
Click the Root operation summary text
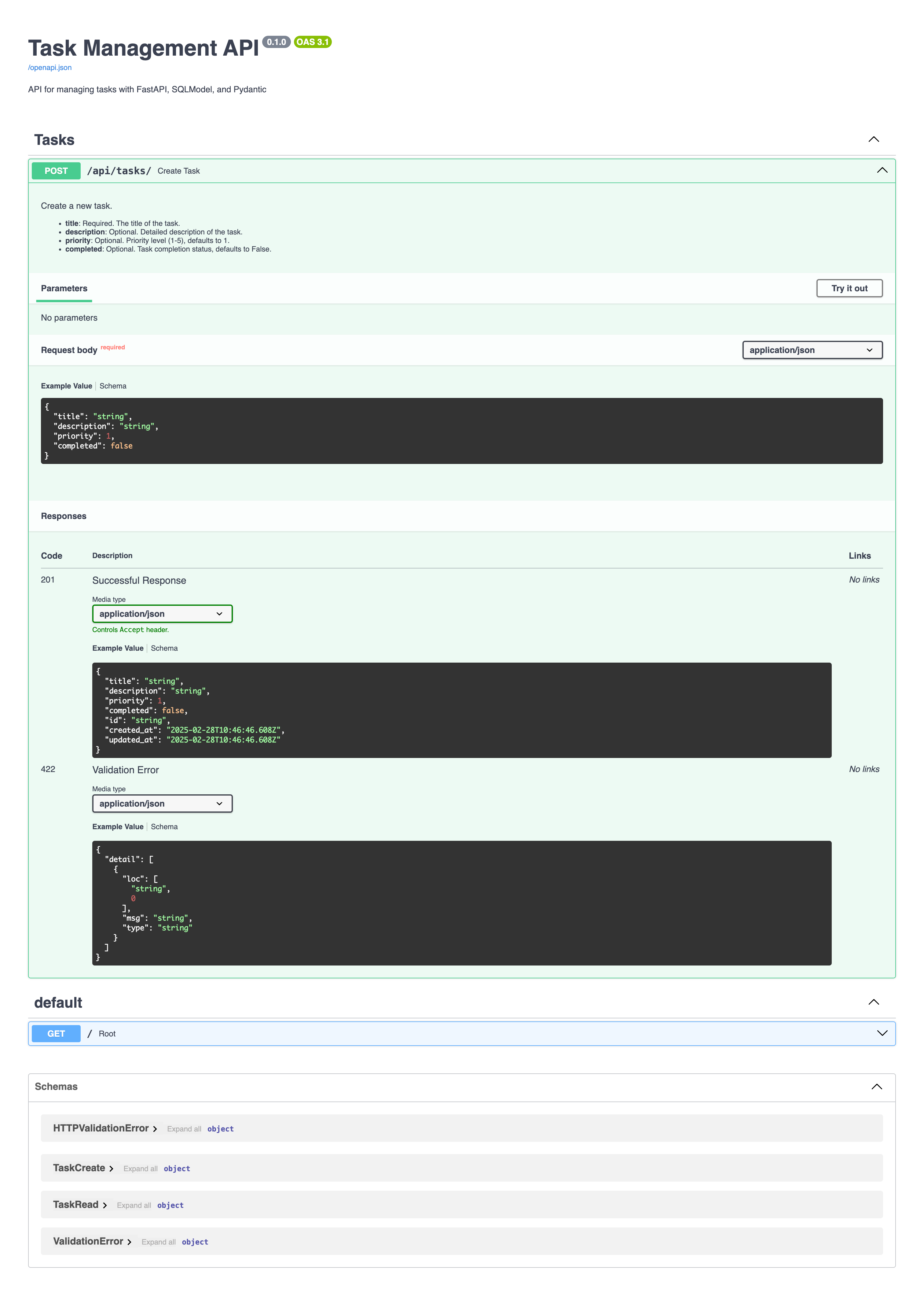pyautogui.click(x=107, y=1034)
